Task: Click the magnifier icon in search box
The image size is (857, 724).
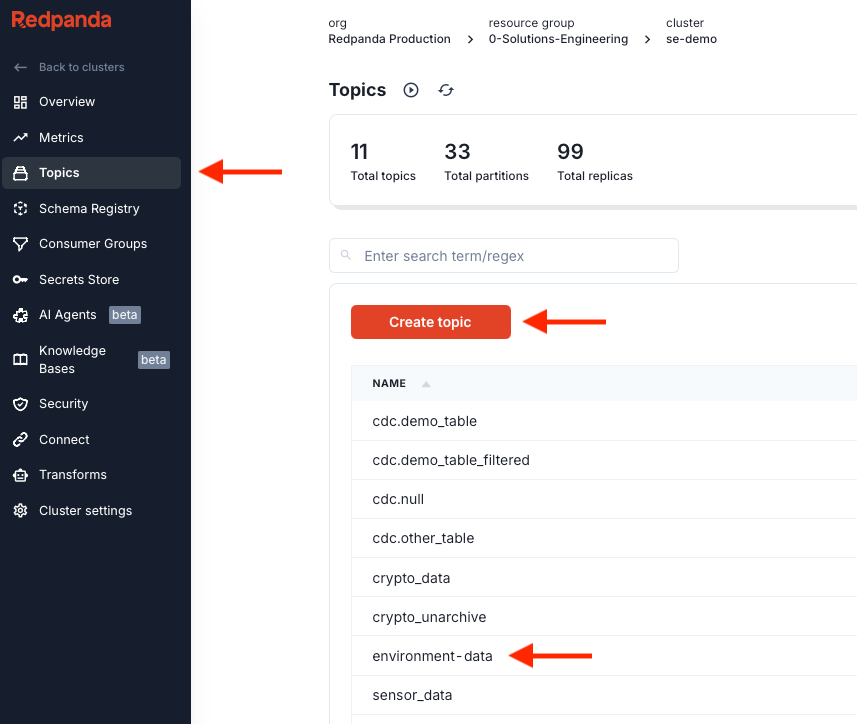Action: pyautogui.click(x=345, y=255)
